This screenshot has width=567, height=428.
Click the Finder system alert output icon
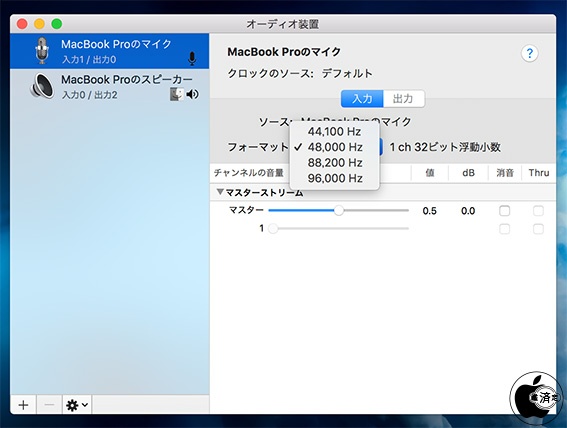click(x=177, y=94)
